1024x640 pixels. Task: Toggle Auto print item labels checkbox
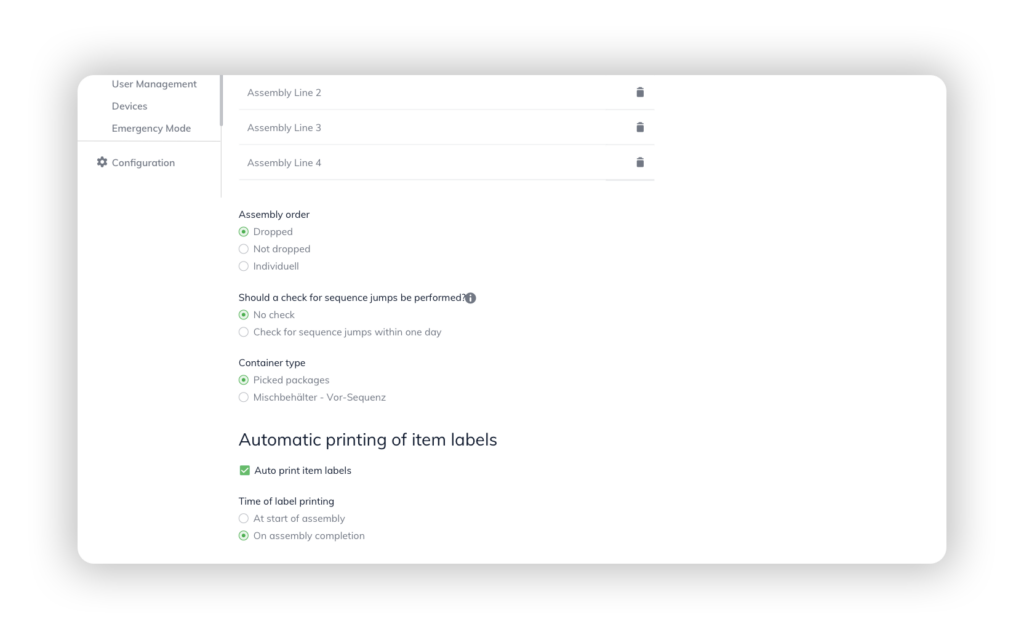(x=244, y=470)
